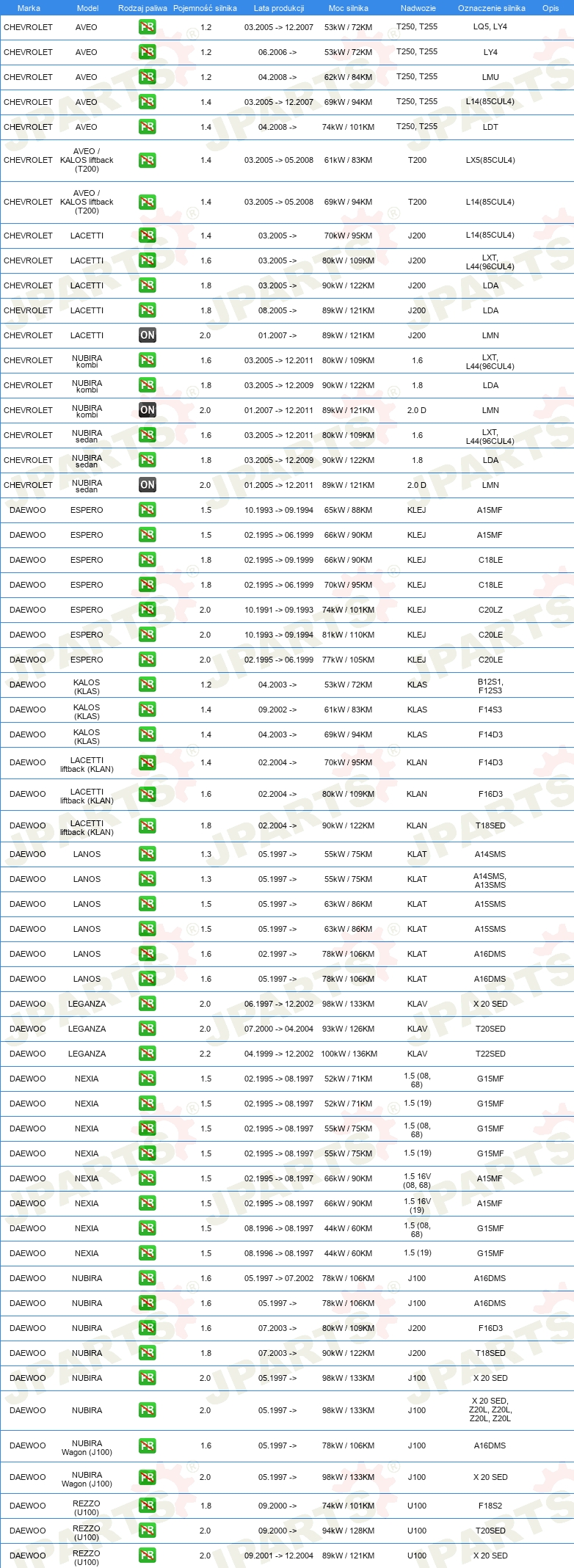574x1568 pixels.
Task: Select engine code A14SMS, A13SMS
Action: 490,880
